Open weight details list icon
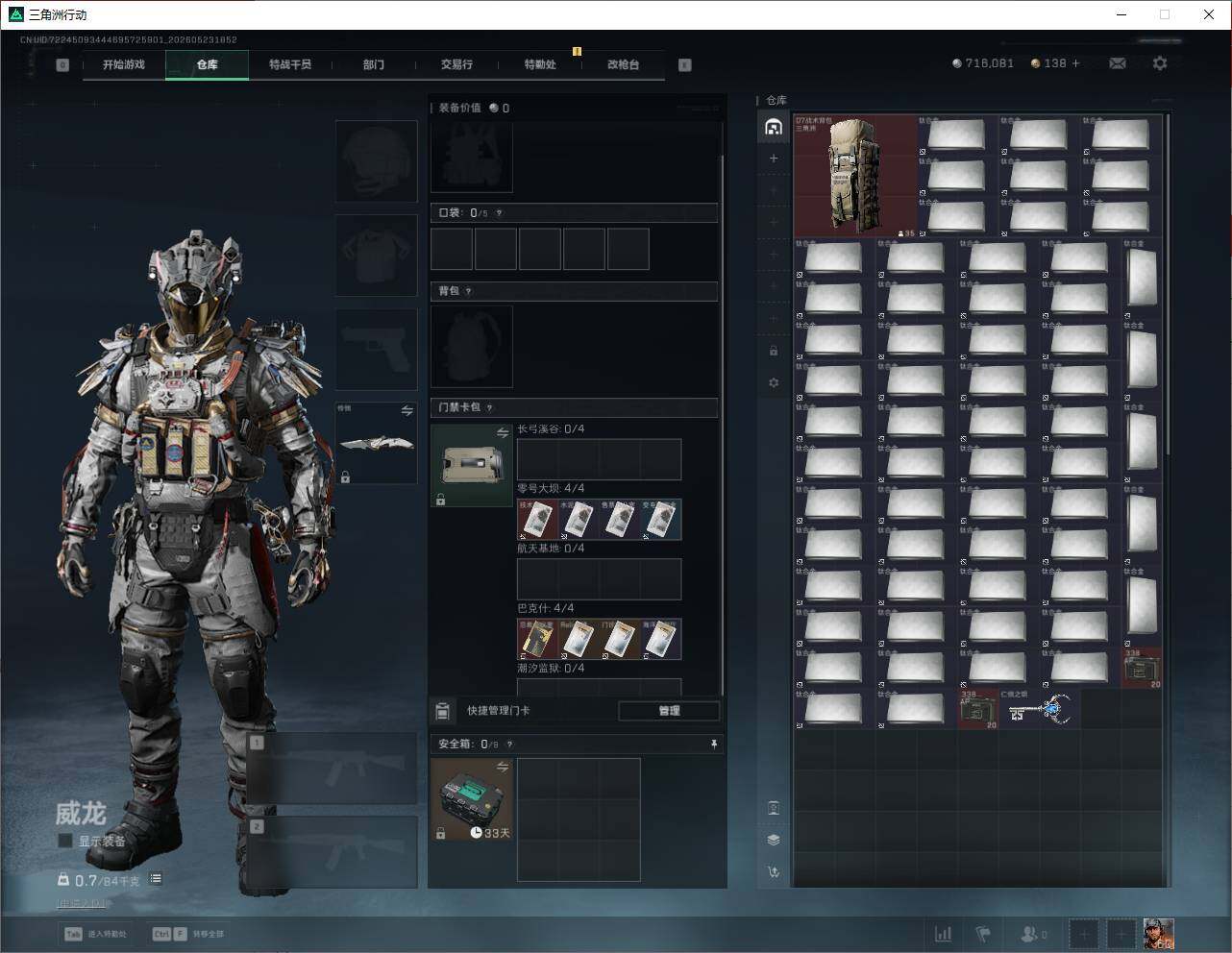1232x953 pixels. pyautogui.click(x=156, y=879)
